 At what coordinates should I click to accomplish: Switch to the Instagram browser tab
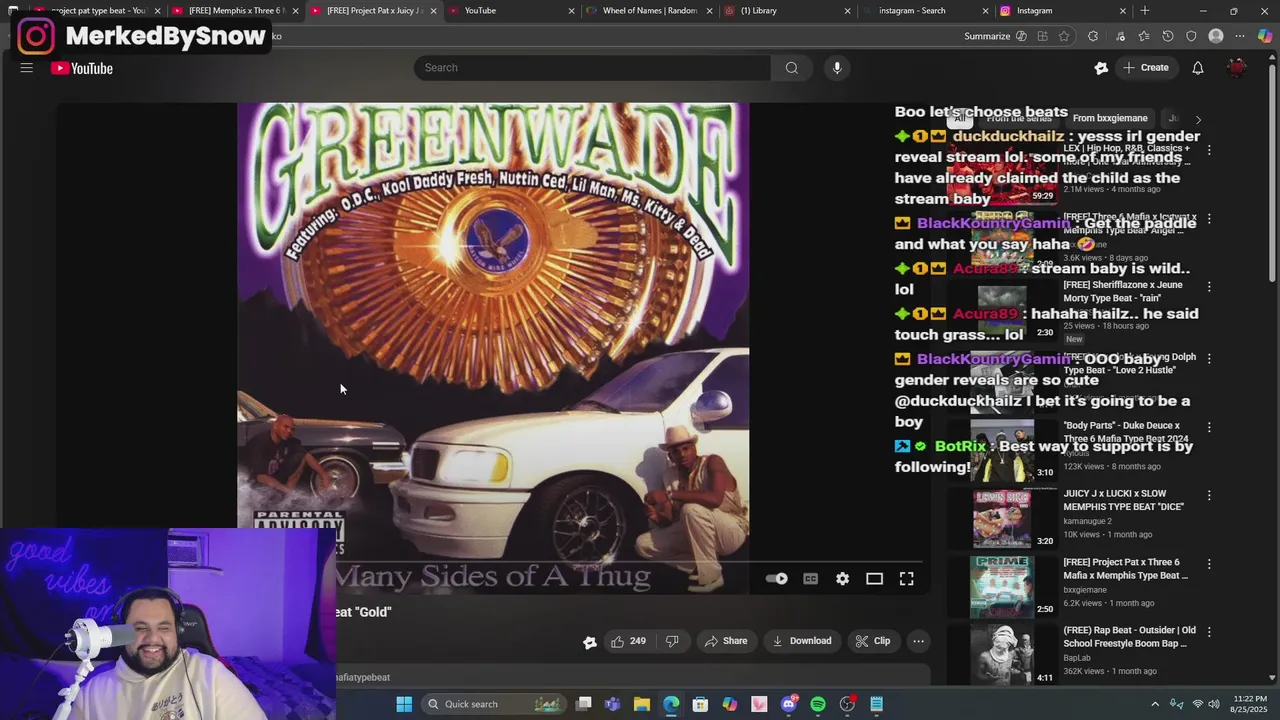tap(1063, 11)
